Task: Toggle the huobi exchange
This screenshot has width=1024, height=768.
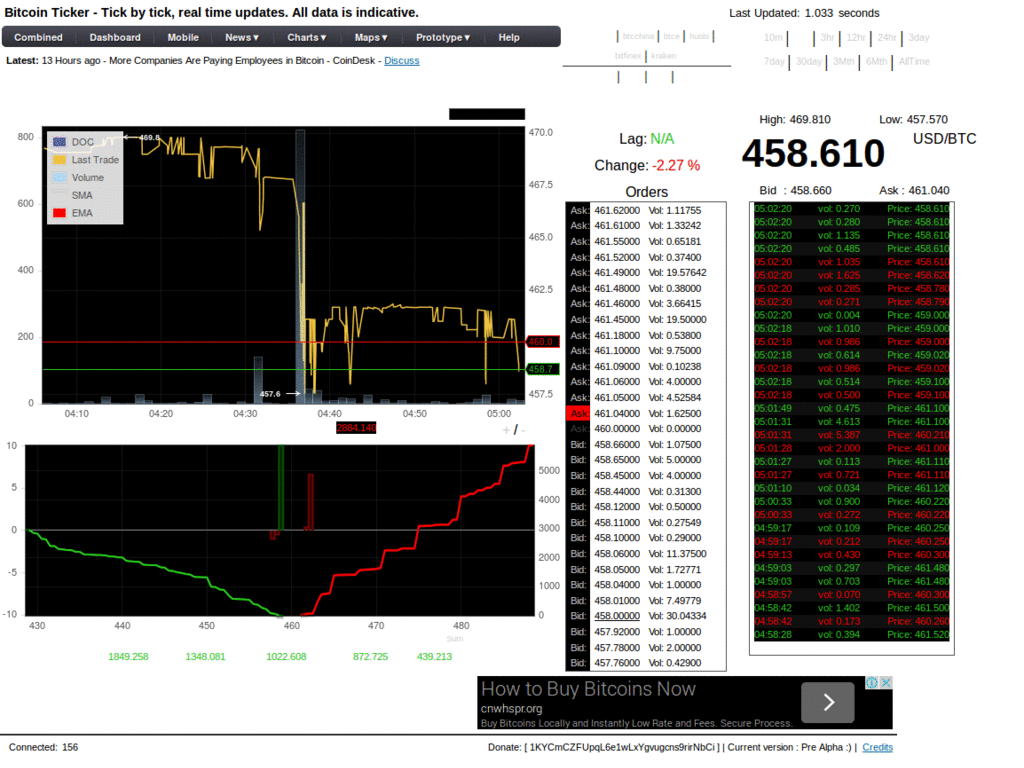Action: coord(699,37)
